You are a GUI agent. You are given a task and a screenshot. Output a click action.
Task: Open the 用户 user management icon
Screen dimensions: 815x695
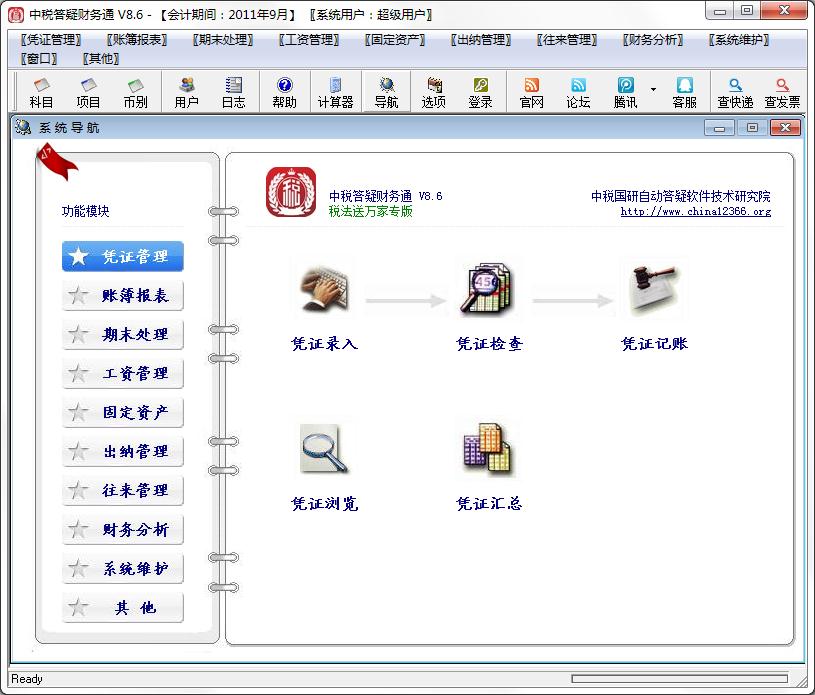[187, 93]
